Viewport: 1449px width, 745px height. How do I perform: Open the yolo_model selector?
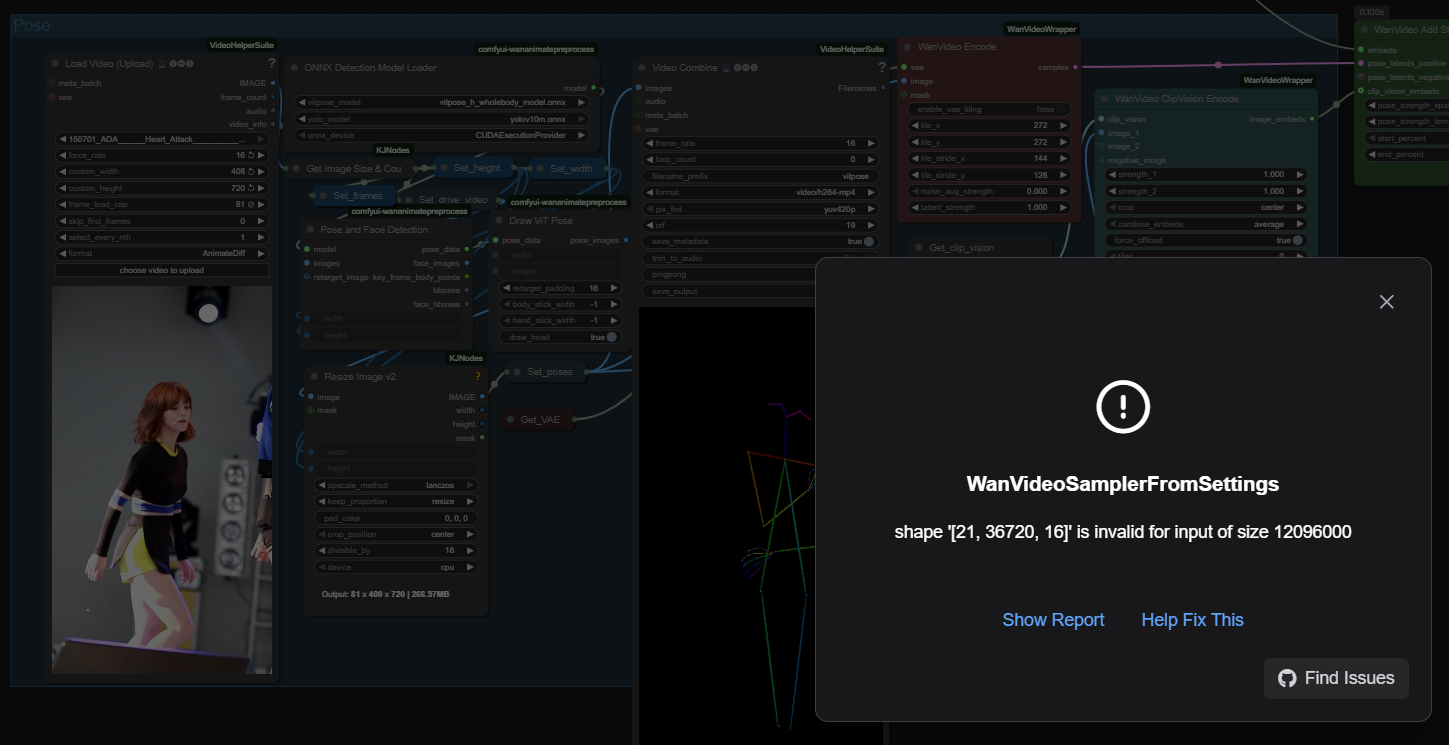[441, 118]
